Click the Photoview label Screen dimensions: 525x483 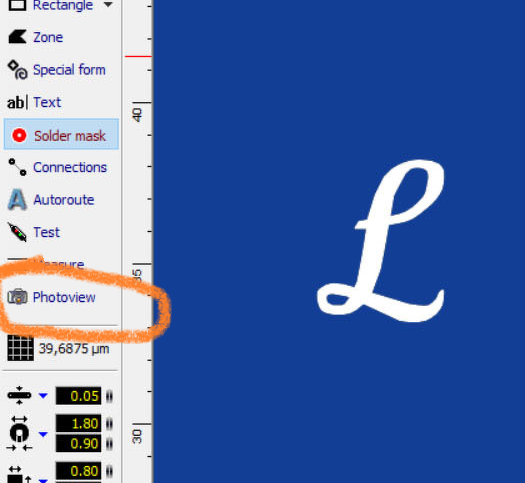tap(64, 297)
